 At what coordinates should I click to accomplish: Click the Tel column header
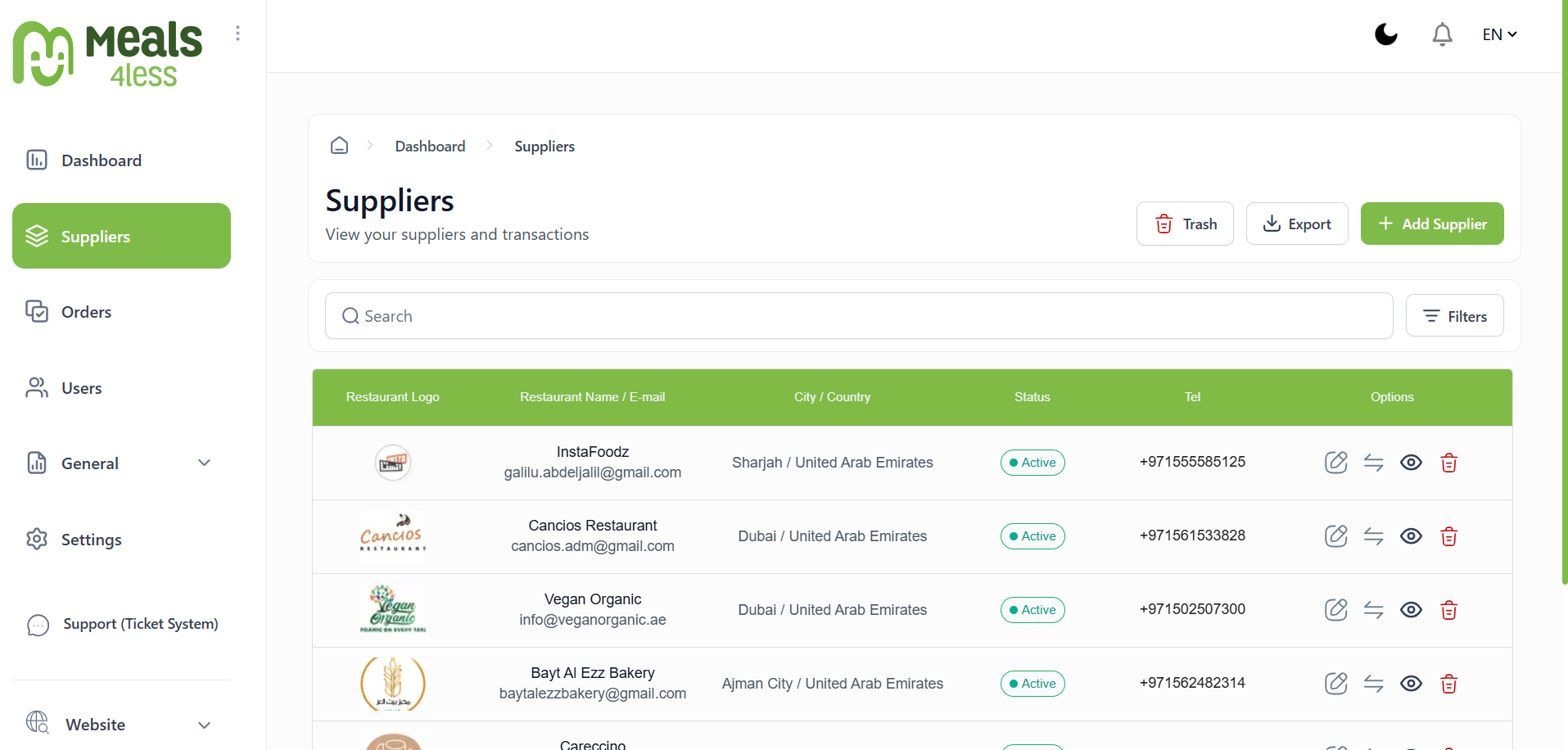tap(1192, 397)
